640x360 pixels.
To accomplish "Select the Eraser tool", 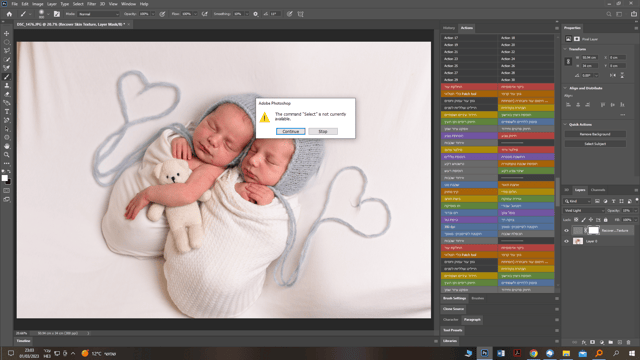I will pos(7,94).
